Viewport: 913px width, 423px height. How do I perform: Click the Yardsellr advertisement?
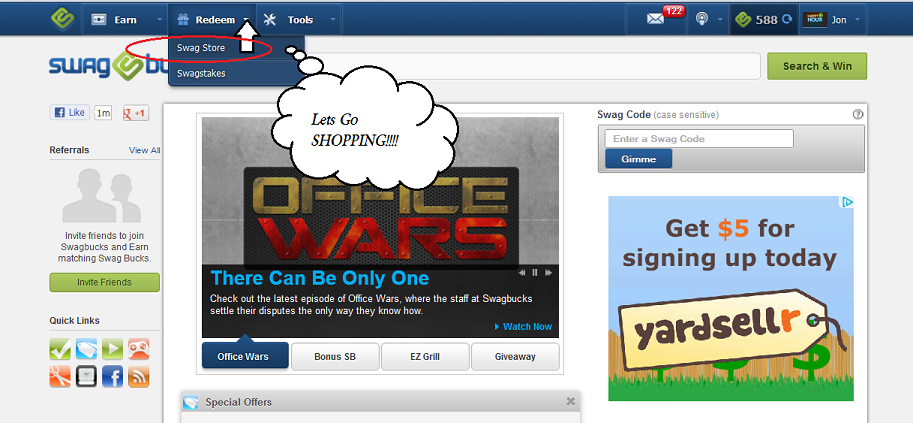[731, 298]
